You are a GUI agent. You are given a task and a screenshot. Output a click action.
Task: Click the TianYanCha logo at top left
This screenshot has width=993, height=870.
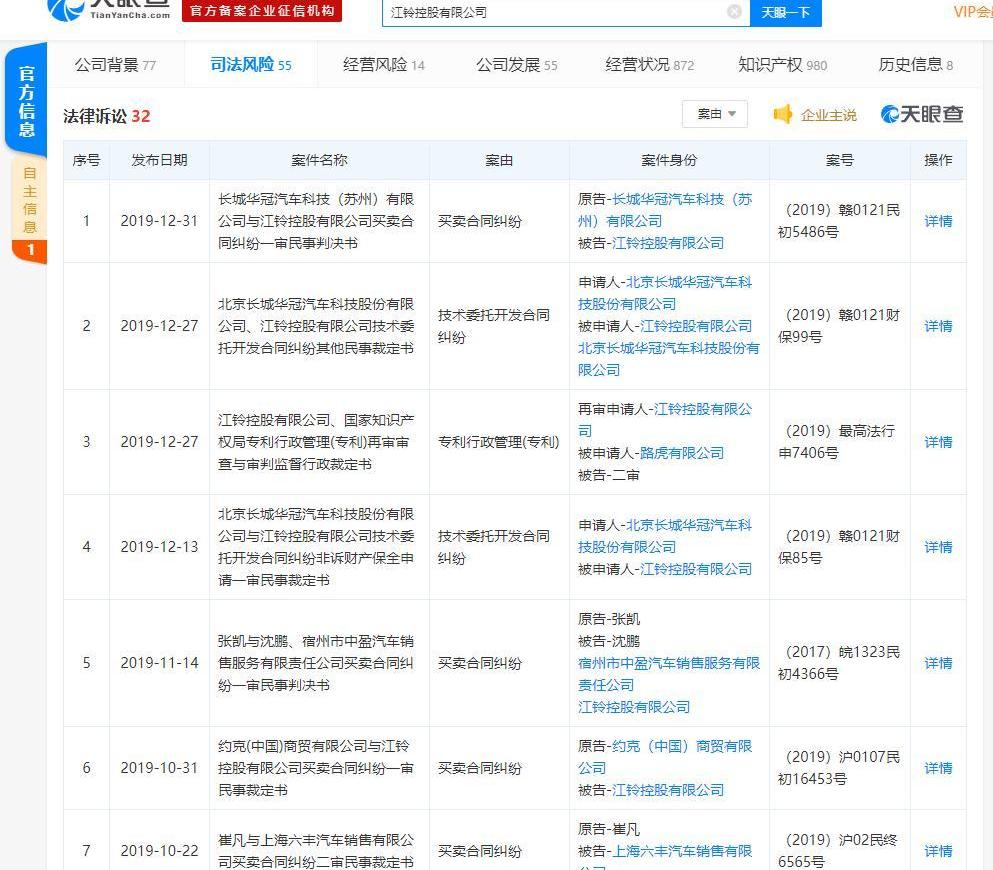click(109, 9)
